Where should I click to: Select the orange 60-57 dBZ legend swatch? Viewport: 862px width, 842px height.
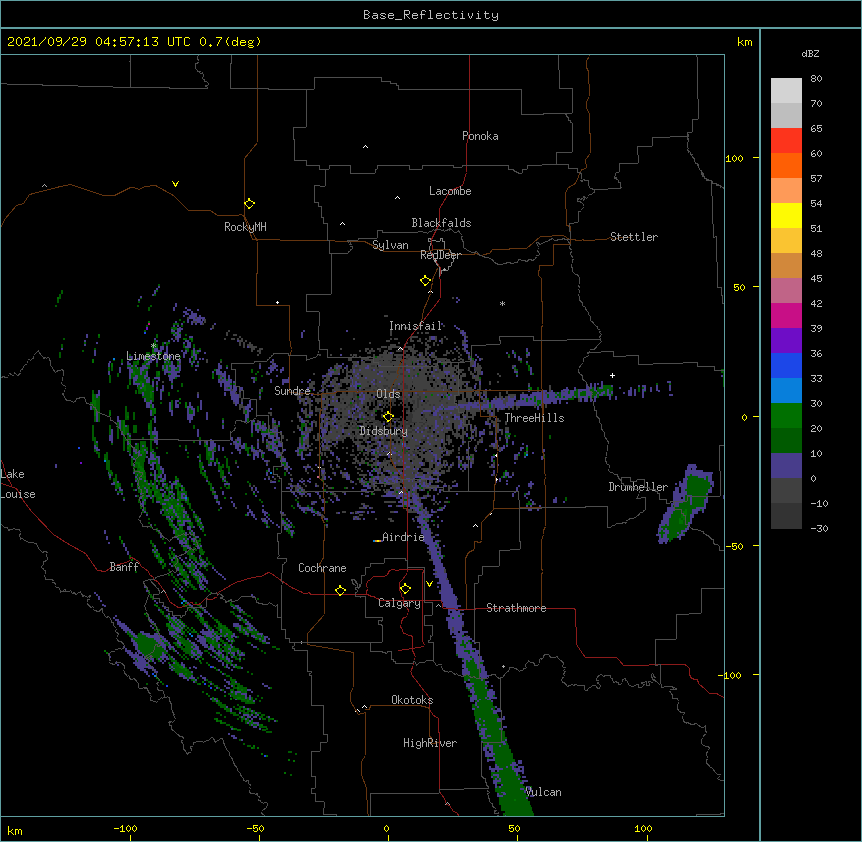tap(786, 166)
